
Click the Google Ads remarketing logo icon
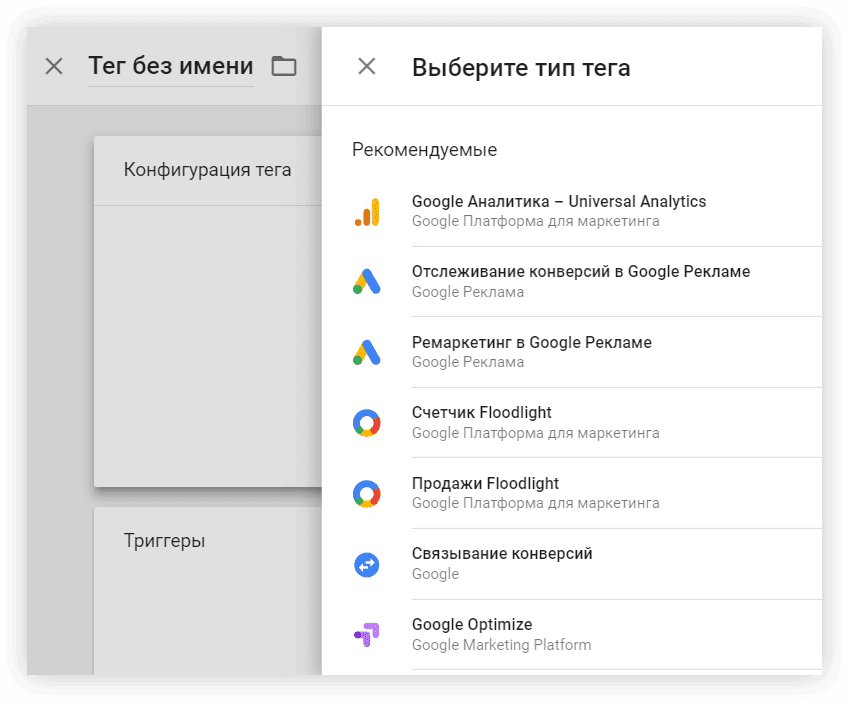click(367, 352)
